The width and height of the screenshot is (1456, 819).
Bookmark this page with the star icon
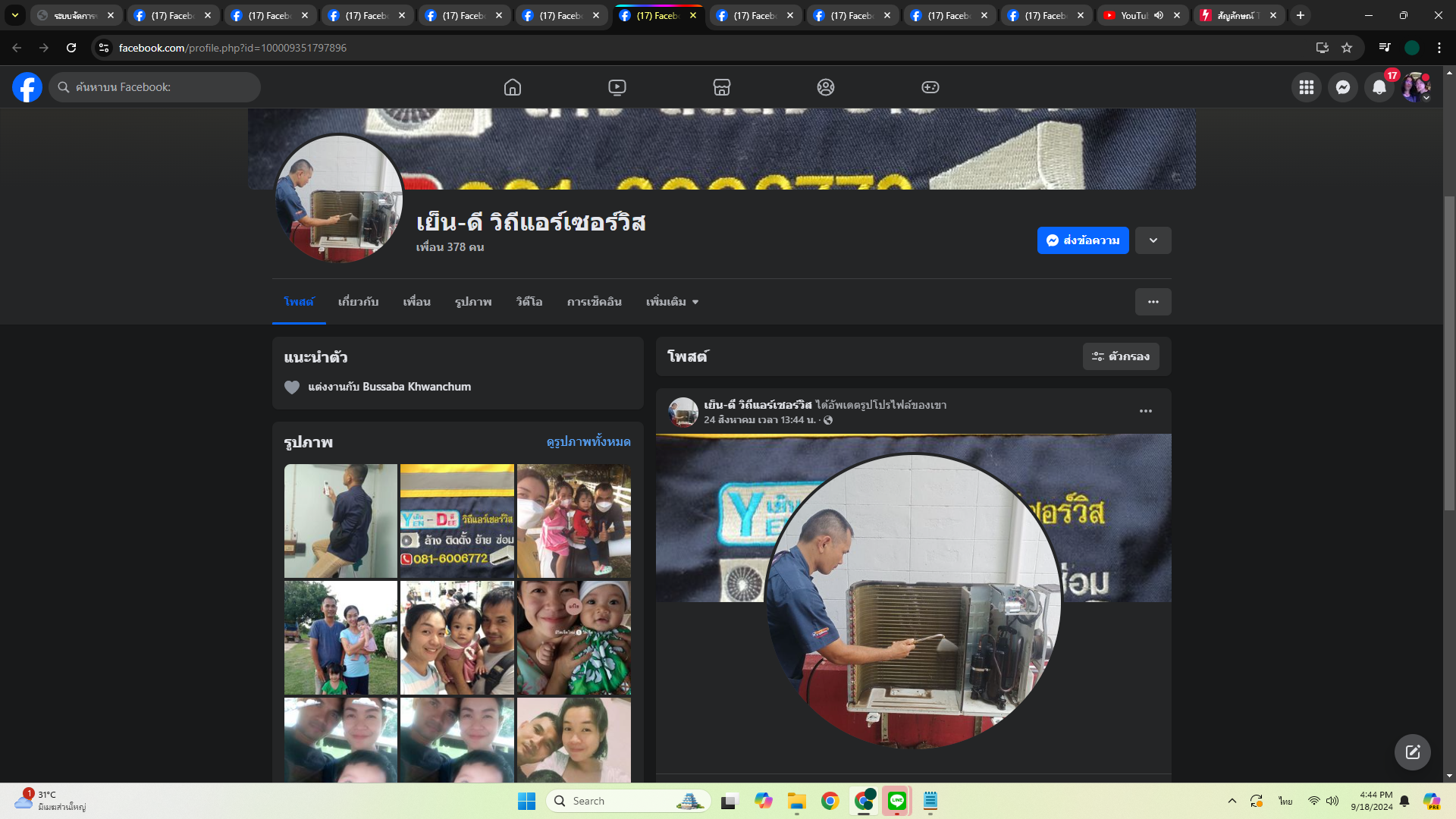click(x=1347, y=48)
